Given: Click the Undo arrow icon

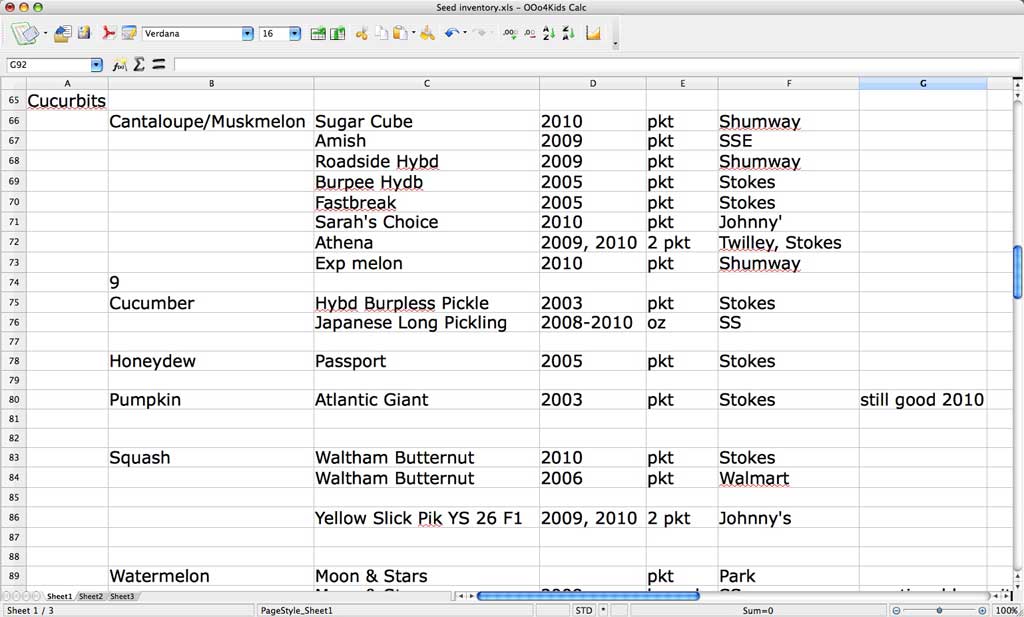Looking at the screenshot, I should click(x=451, y=33).
